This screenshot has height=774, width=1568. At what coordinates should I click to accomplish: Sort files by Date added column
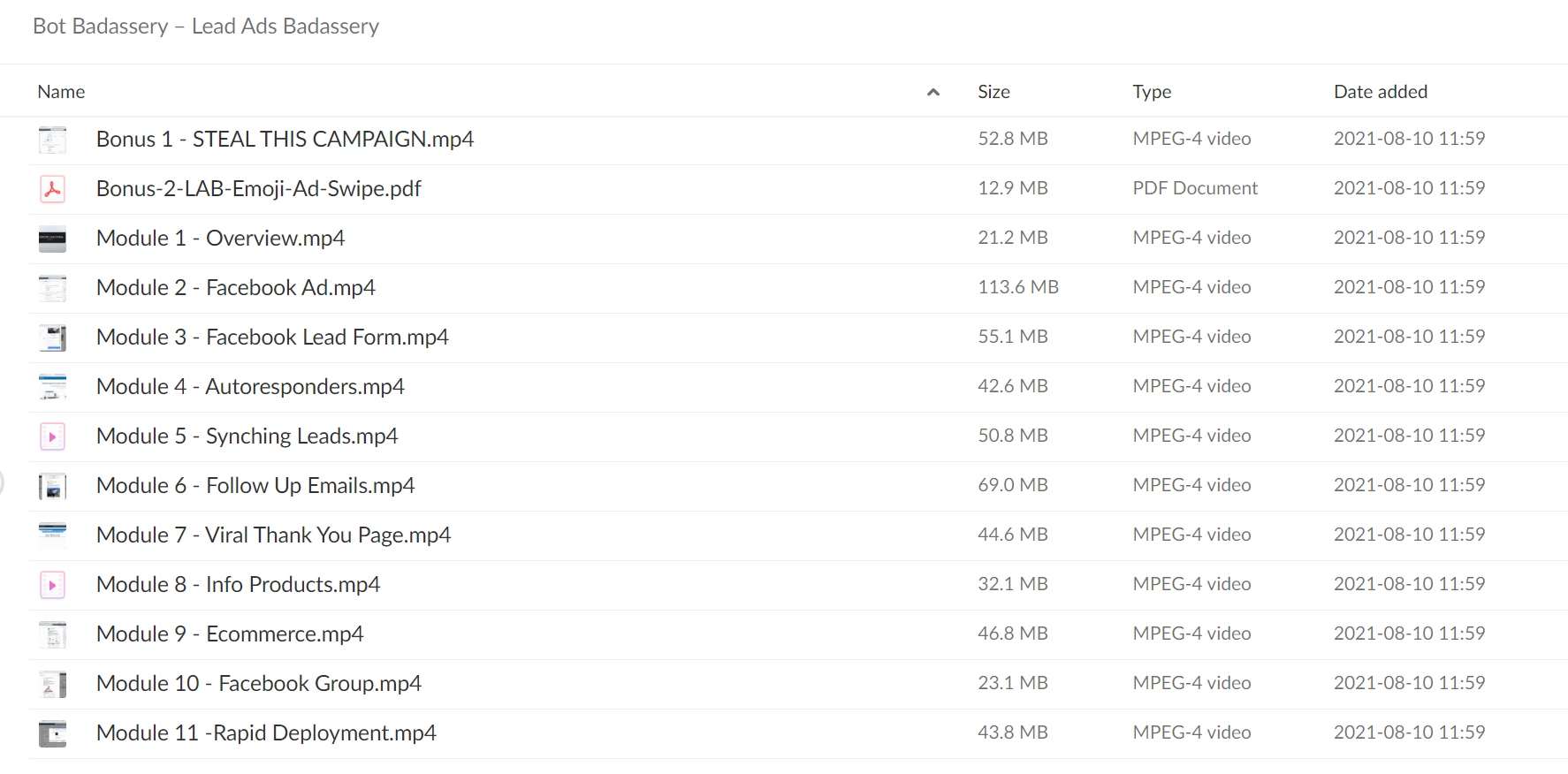click(x=1380, y=92)
